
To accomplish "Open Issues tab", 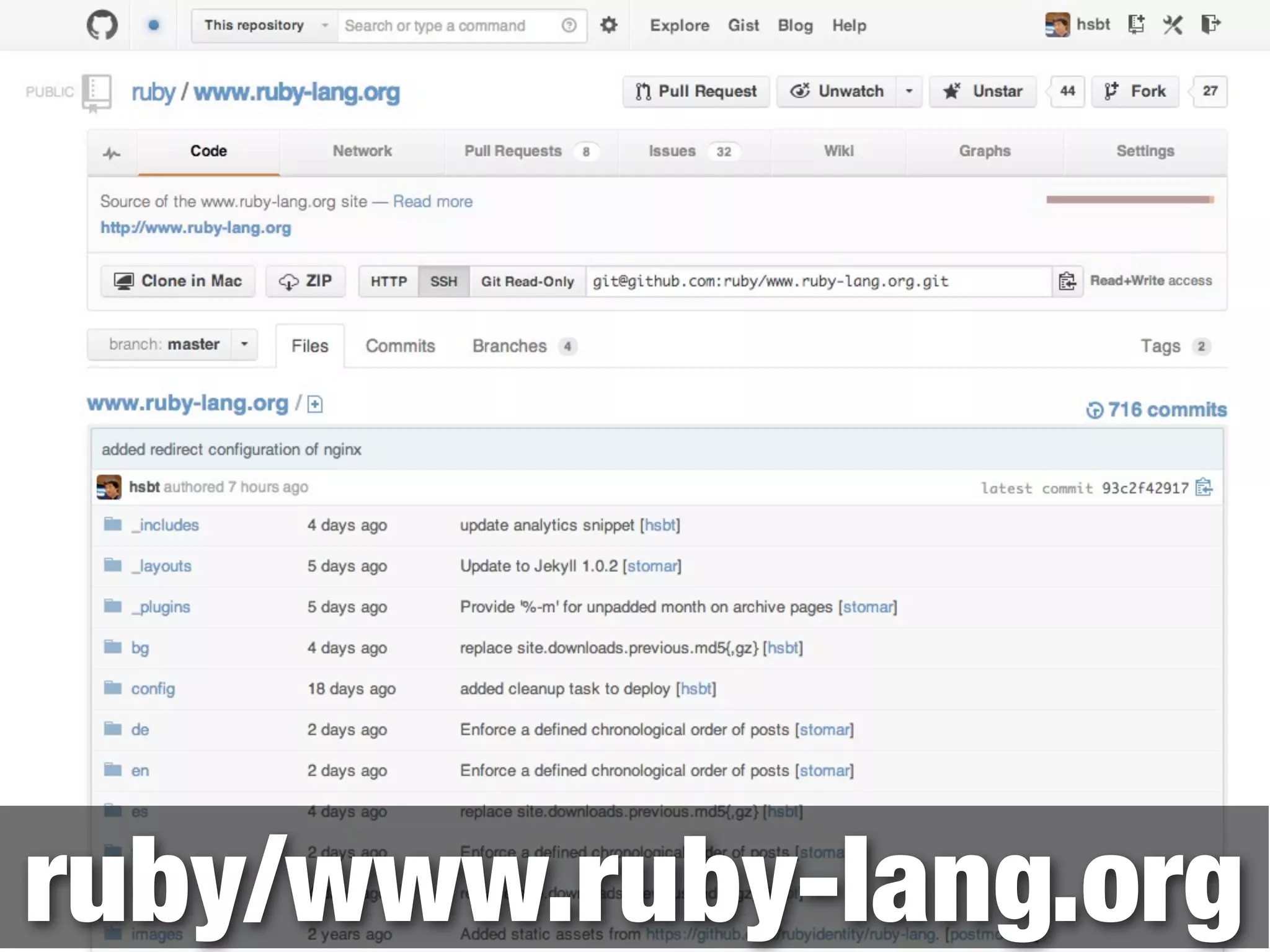I will click(694, 151).
